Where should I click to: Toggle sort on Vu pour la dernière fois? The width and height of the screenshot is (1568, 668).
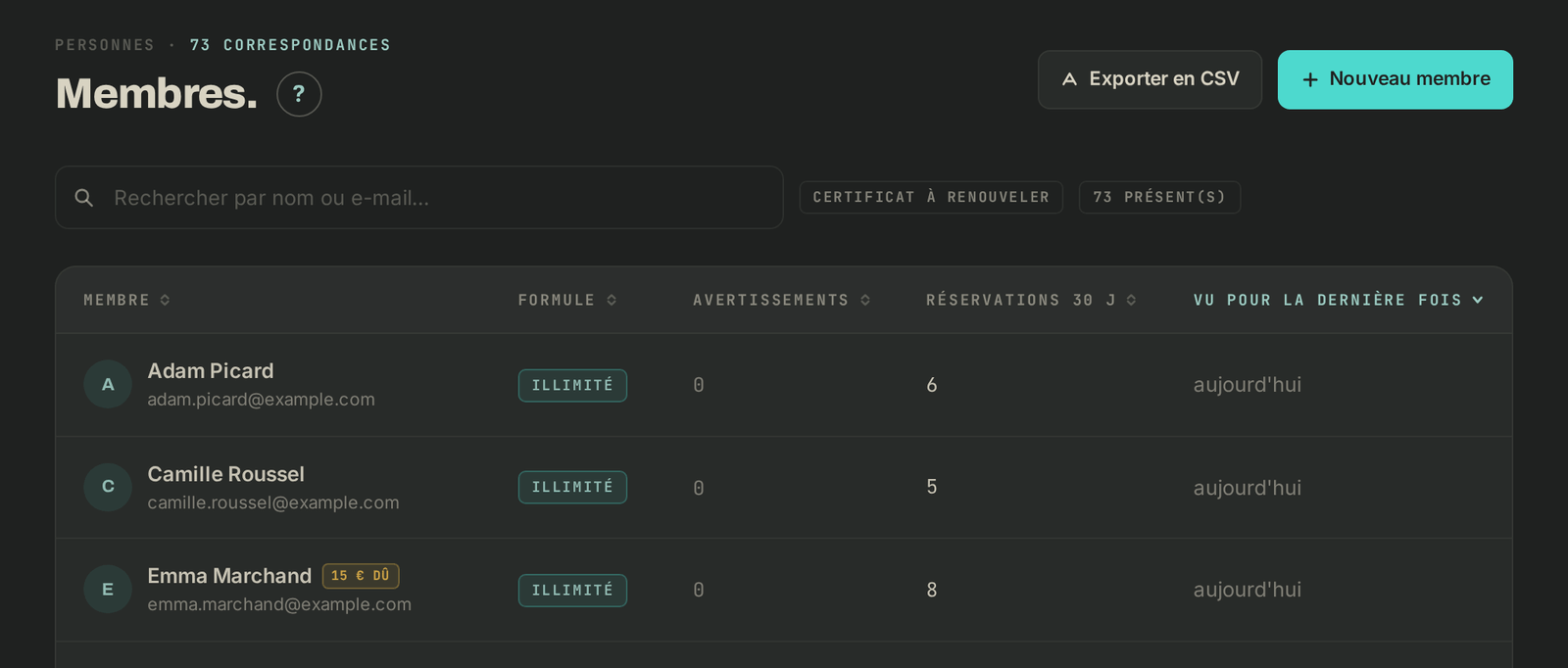coord(1338,300)
